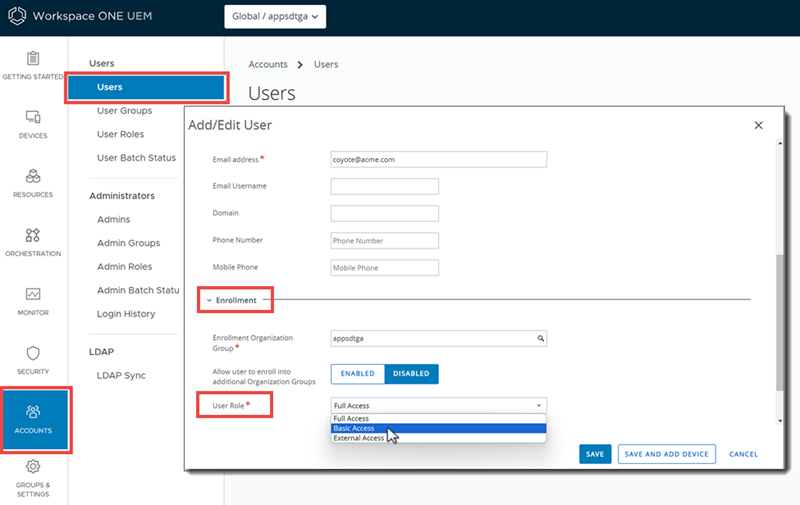Click the dialog's vertical scrollbar thumb
This screenshot has width=800, height=505.
(780, 323)
